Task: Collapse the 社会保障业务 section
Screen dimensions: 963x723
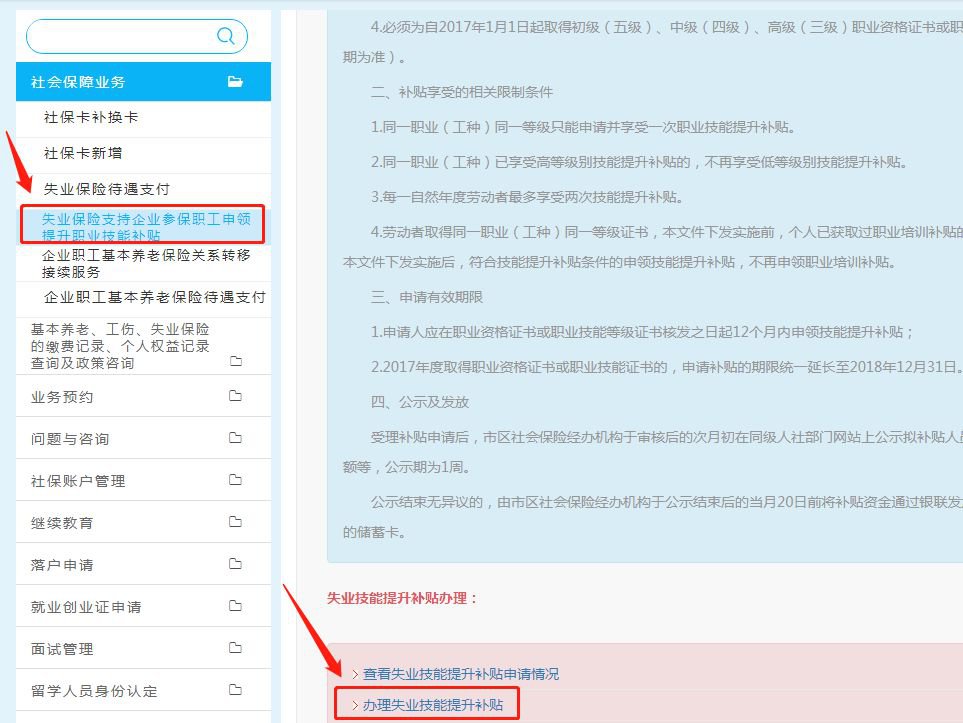Action: (78, 82)
